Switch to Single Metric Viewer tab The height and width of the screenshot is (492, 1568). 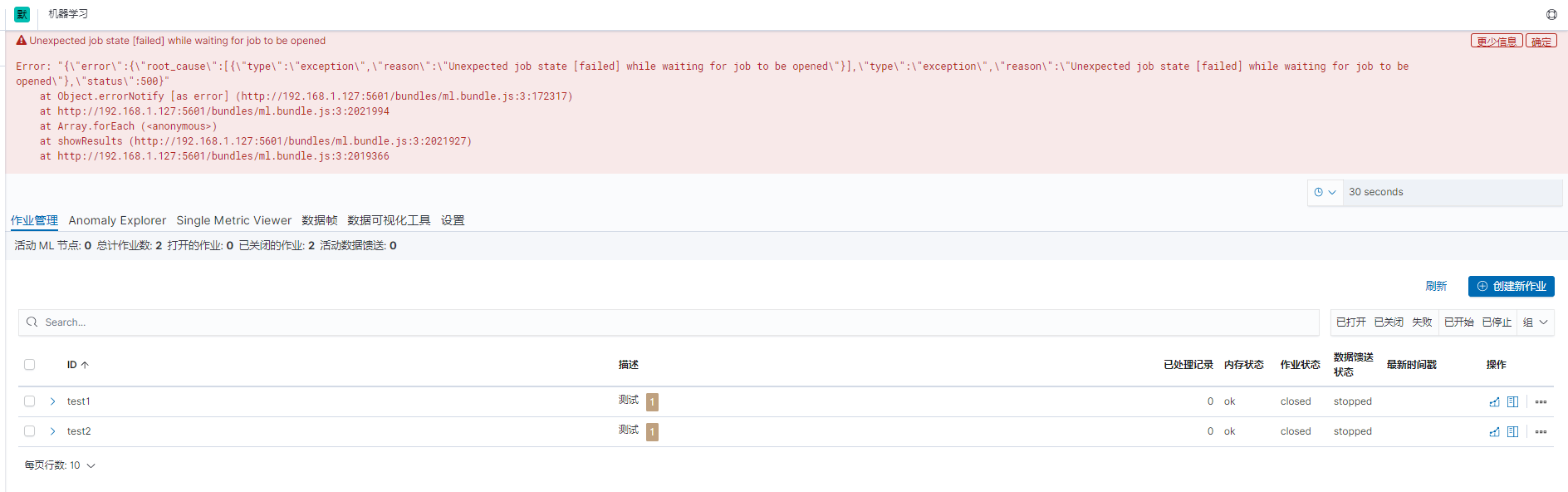pos(233,220)
